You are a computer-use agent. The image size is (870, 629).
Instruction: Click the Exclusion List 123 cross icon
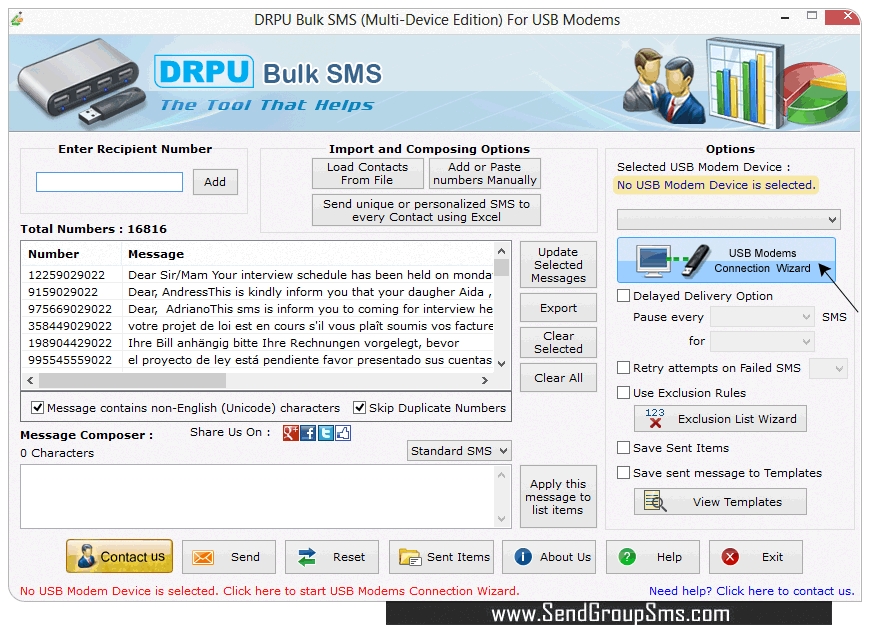tap(655, 418)
